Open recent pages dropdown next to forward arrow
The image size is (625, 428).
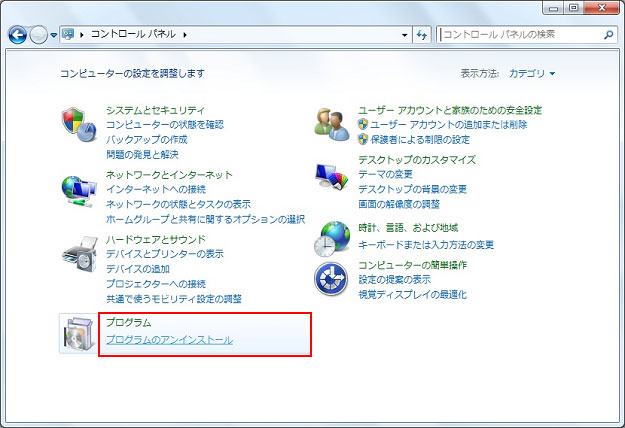54,35
